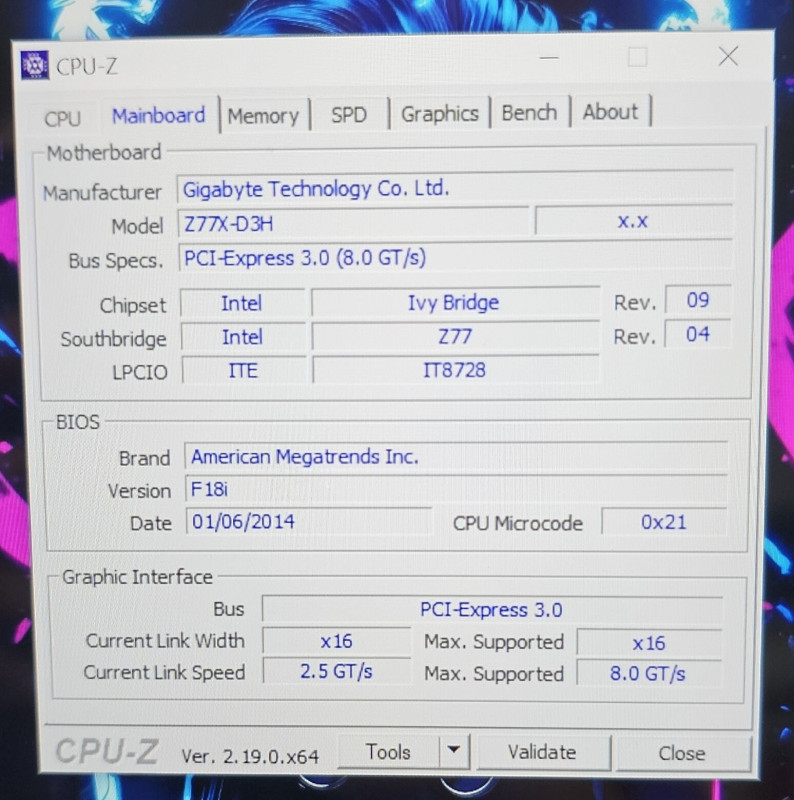Click the LPCIO vendor ITE field
The width and height of the screenshot is (794, 800).
pyautogui.click(x=243, y=370)
